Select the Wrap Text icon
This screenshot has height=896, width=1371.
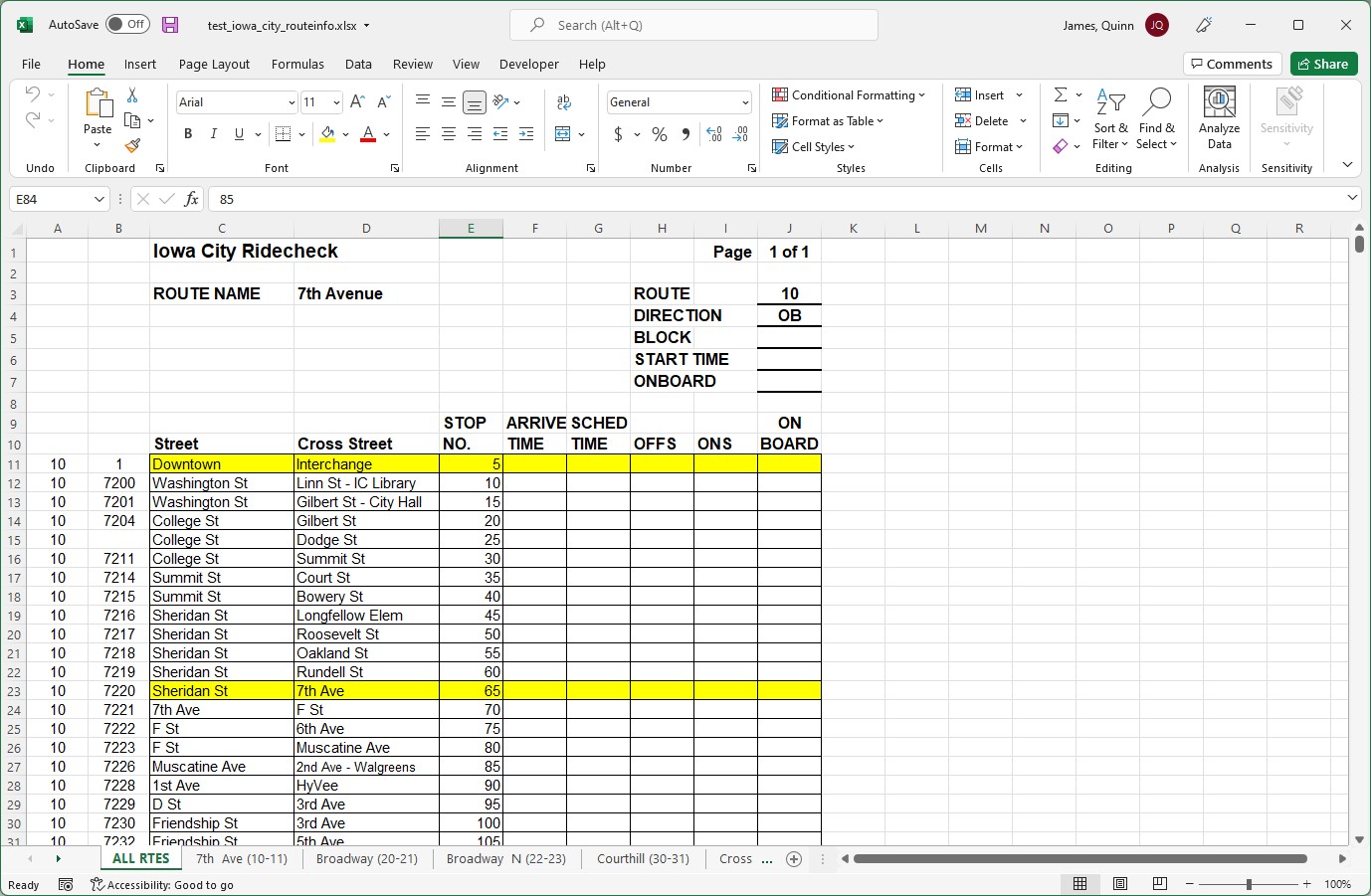(x=564, y=101)
